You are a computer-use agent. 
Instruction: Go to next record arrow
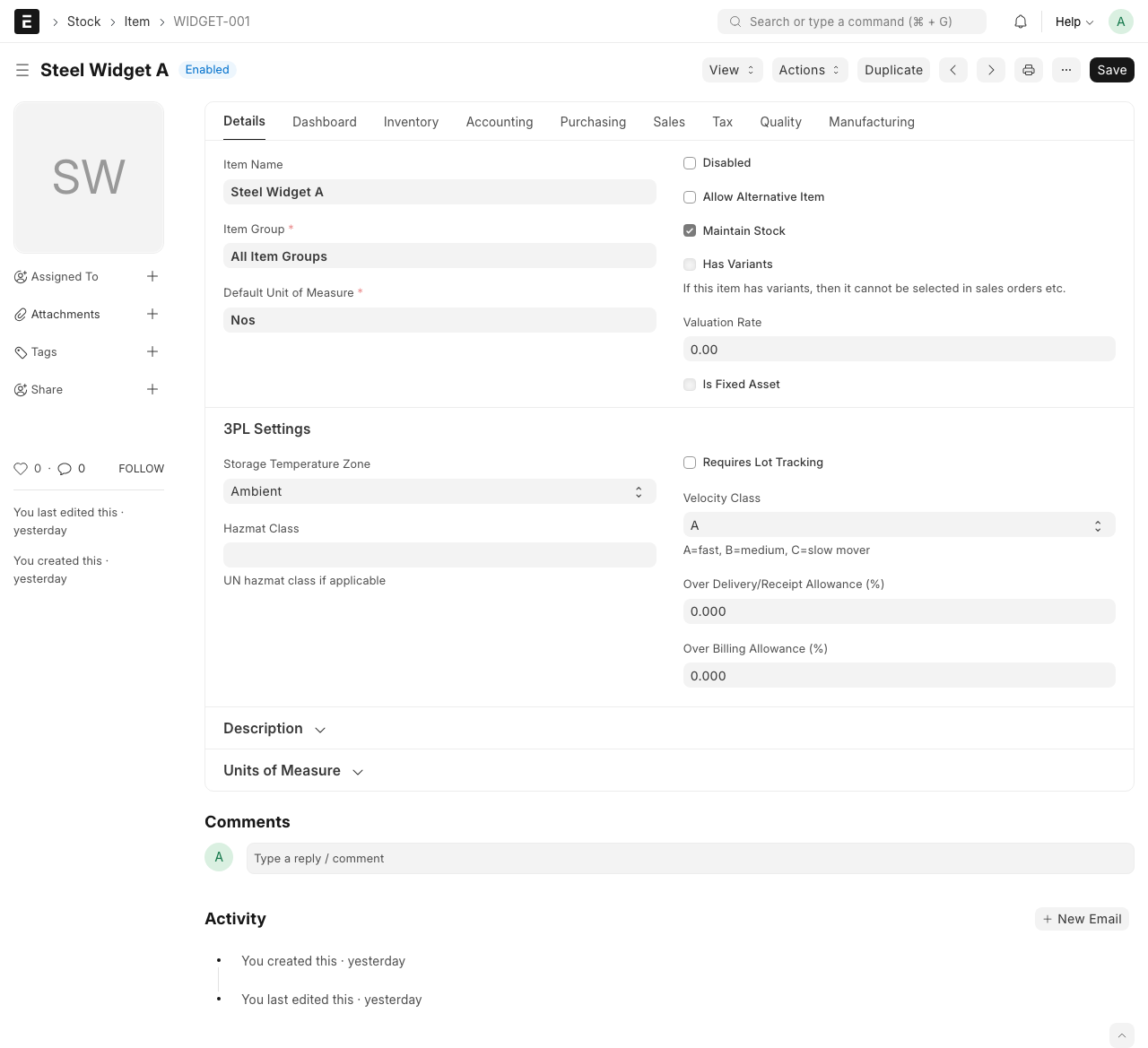point(991,70)
